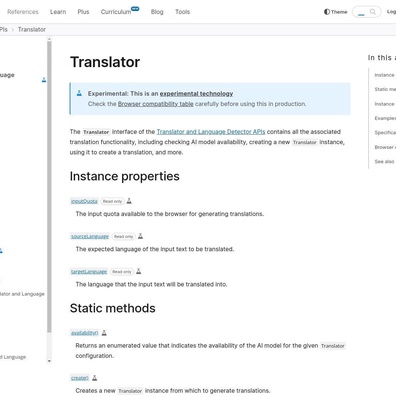Click the Translator page heading
The image size is (396, 396).
105,62
